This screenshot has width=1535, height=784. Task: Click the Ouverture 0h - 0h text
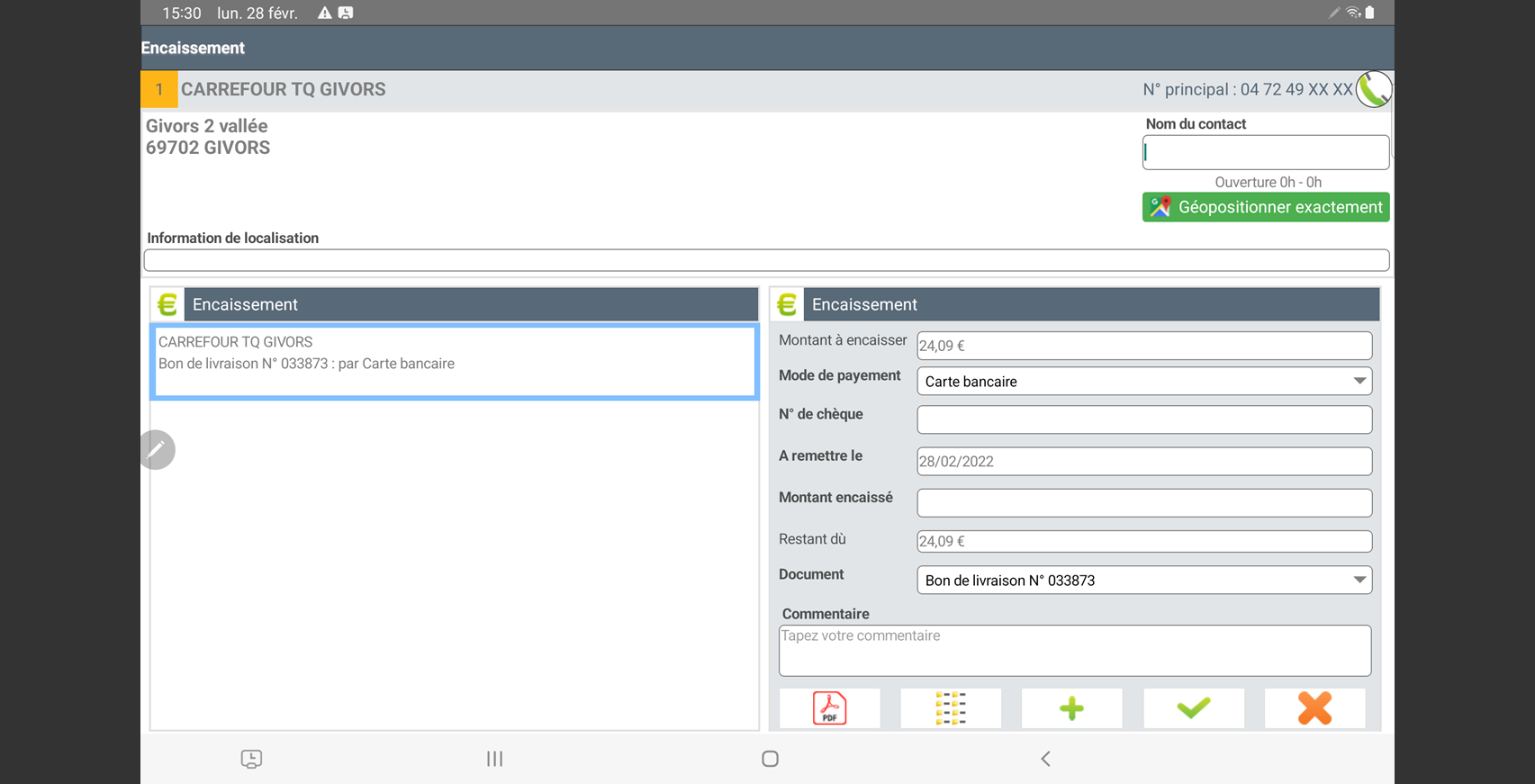click(x=1268, y=182)
